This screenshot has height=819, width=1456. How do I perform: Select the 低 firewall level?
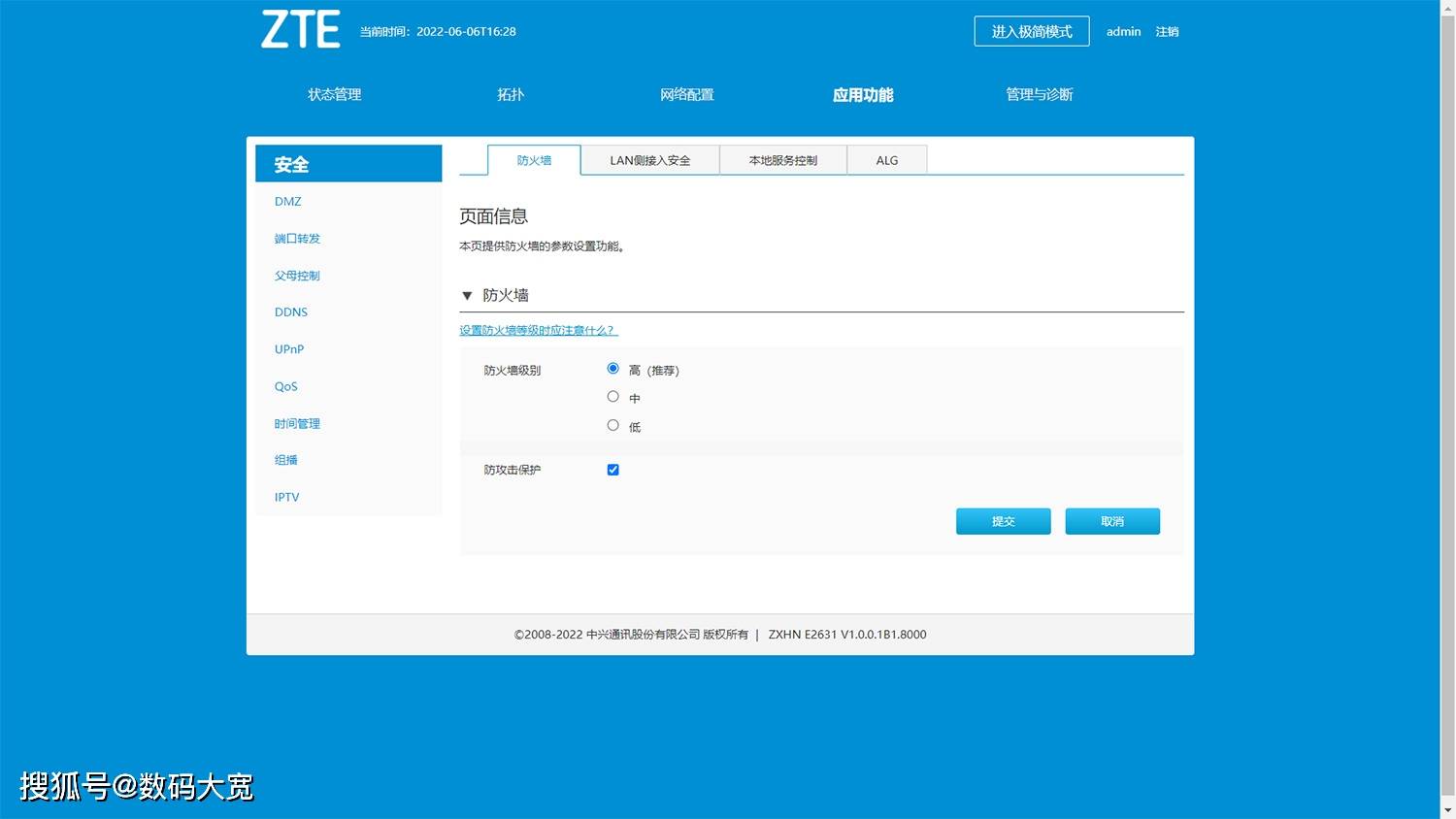click(x=612, y=425)
